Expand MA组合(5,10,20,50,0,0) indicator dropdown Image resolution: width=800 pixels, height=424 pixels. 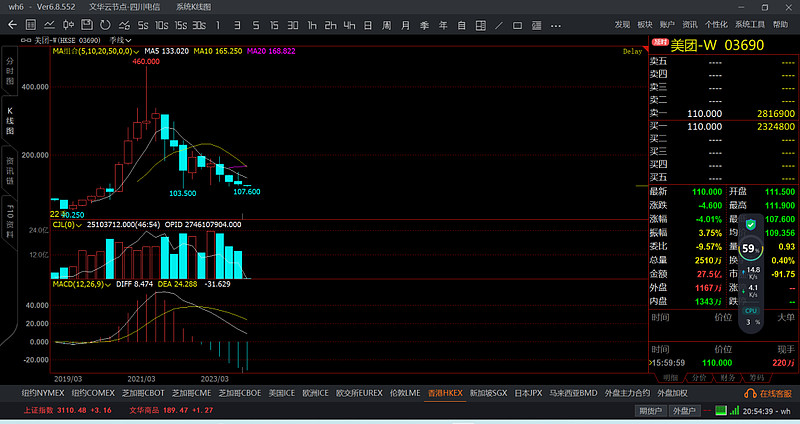[95, 51]
